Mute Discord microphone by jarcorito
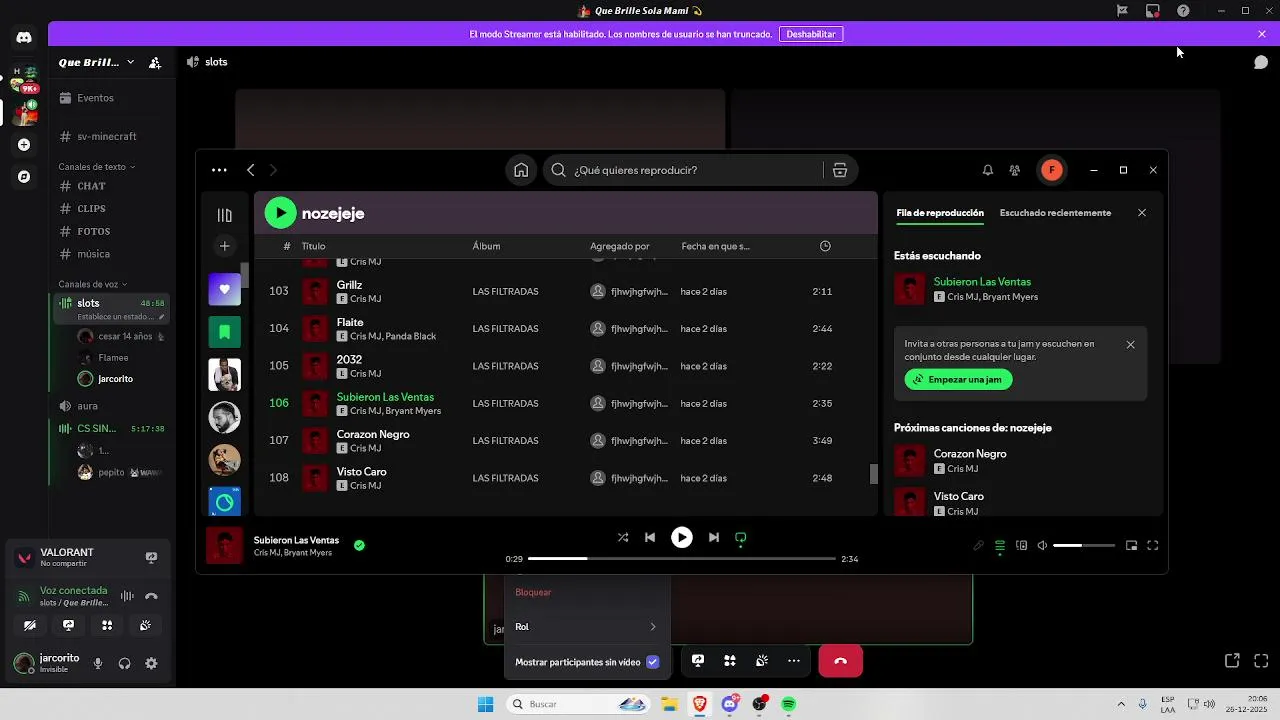The width and height of the screenshot is (1280, 720). (x=98, y=663)
